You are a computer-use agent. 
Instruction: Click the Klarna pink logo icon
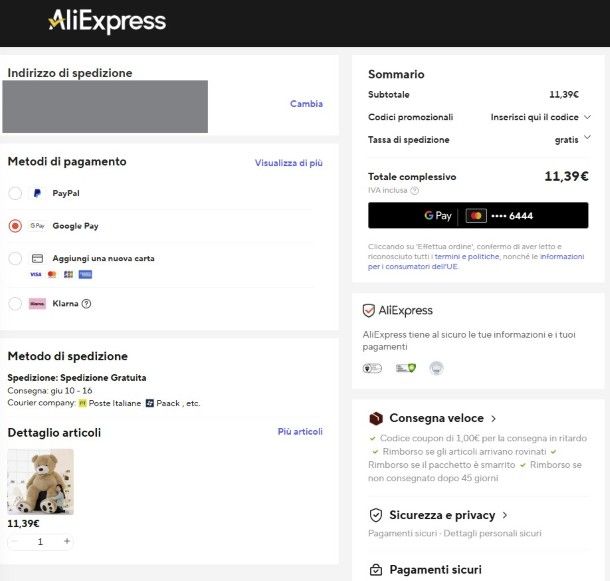[37, 304]
